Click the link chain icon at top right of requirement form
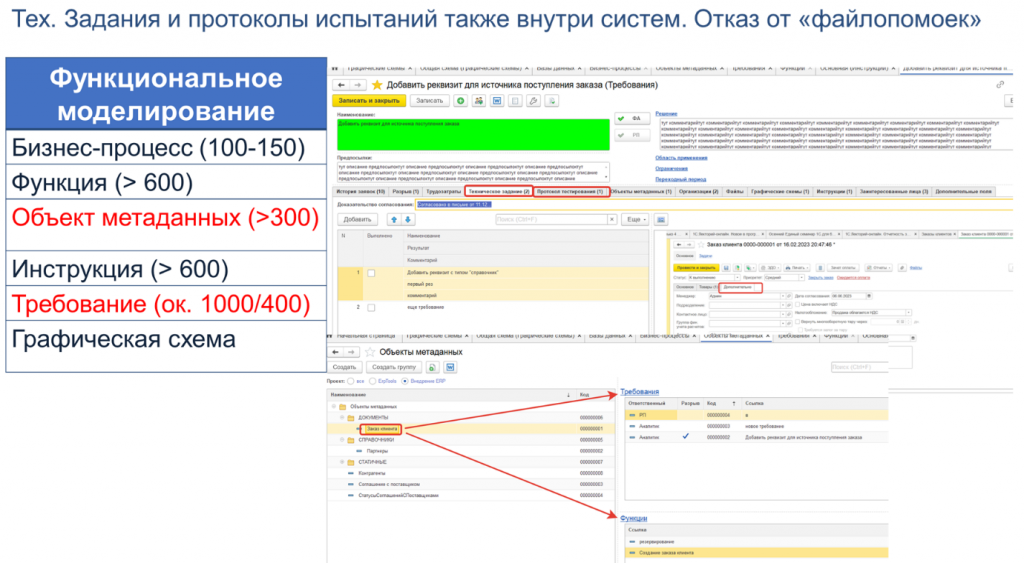This screenshot has height=563, width=1024. point(999,85)
